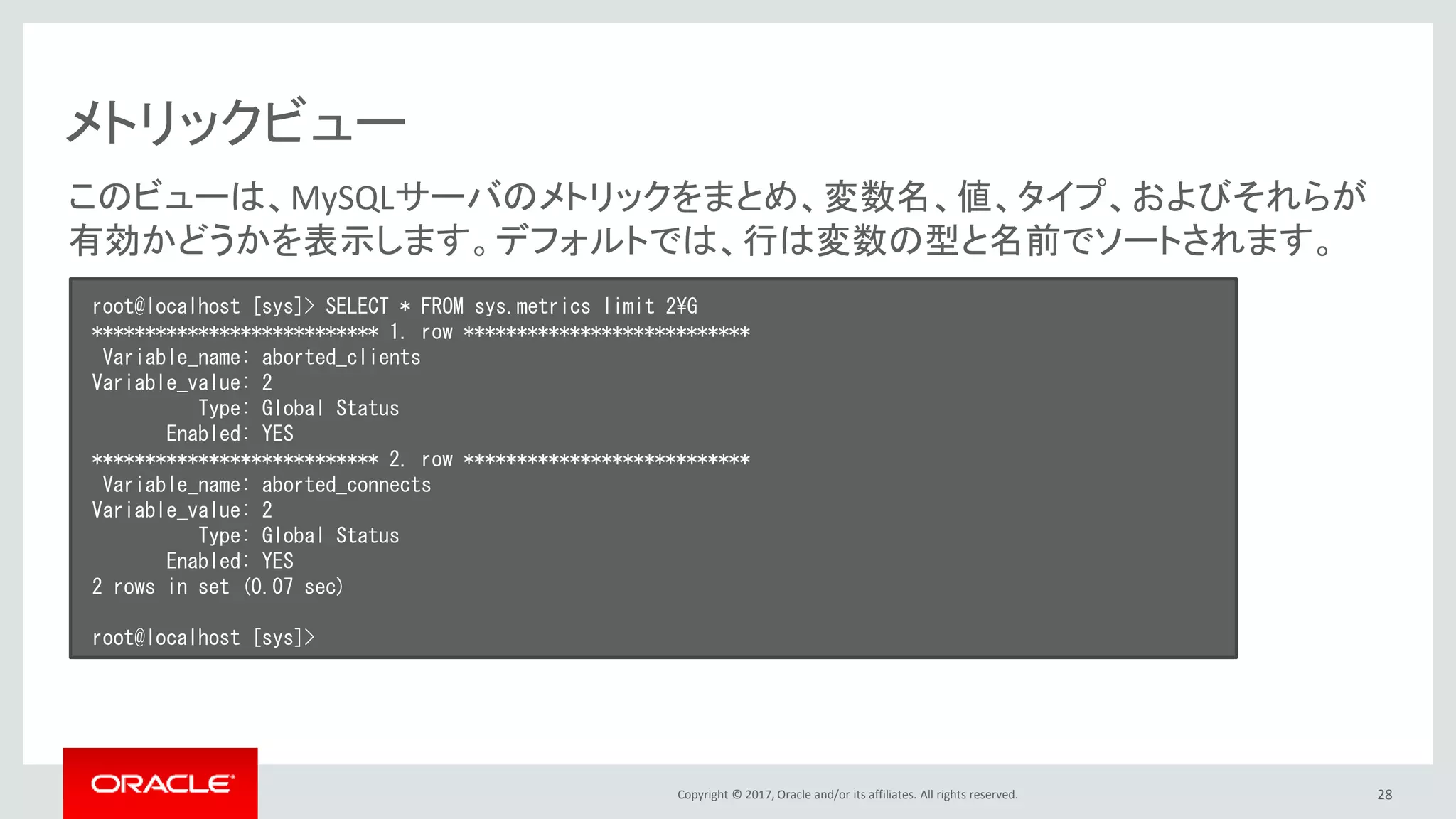Click 'Variable_name: aborted_connects' line
The image size is (1456, 819).
pos(267,485)
